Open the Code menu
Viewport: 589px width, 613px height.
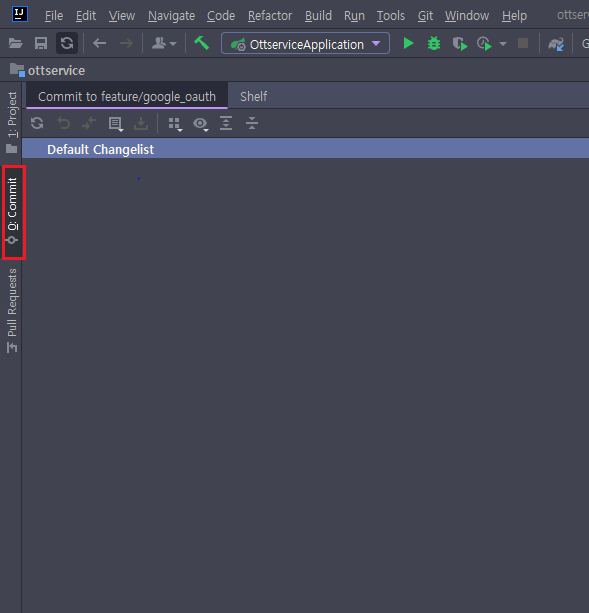[x=221, y=16]
